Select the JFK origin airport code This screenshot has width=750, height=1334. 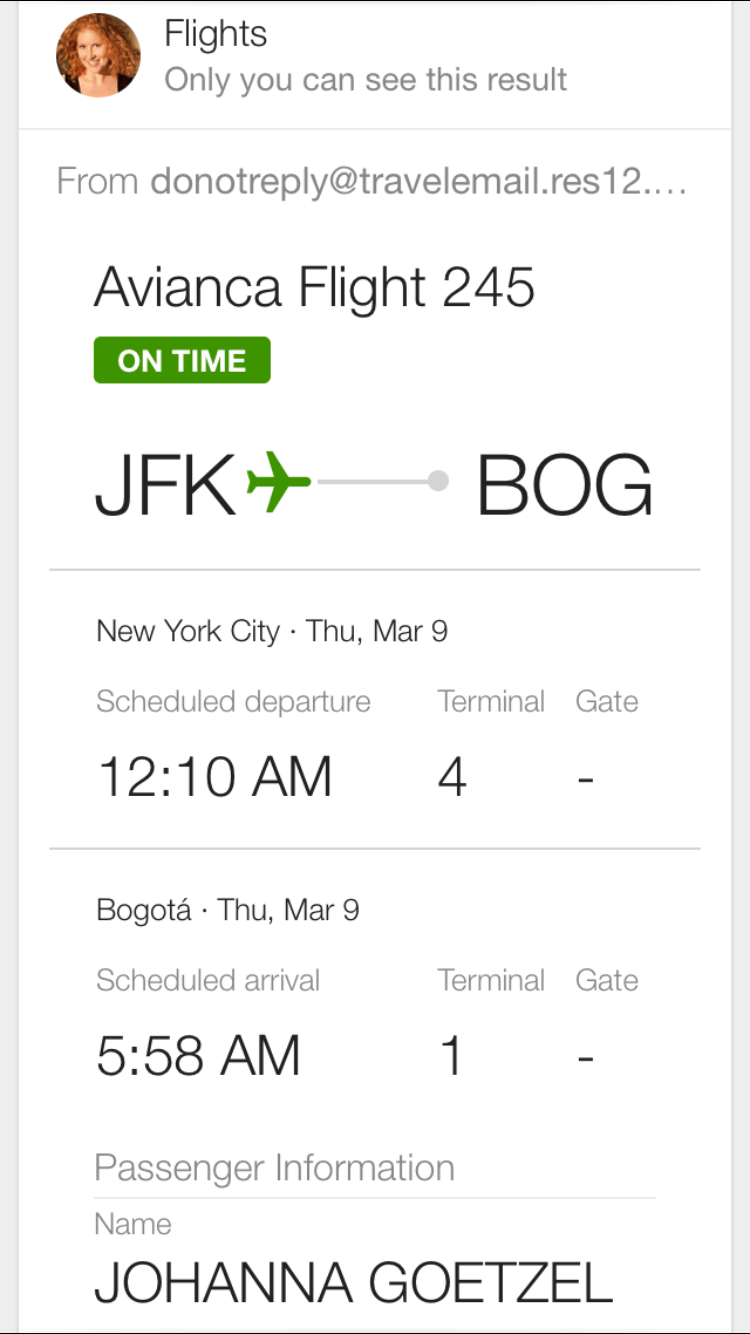coord(165,485)
